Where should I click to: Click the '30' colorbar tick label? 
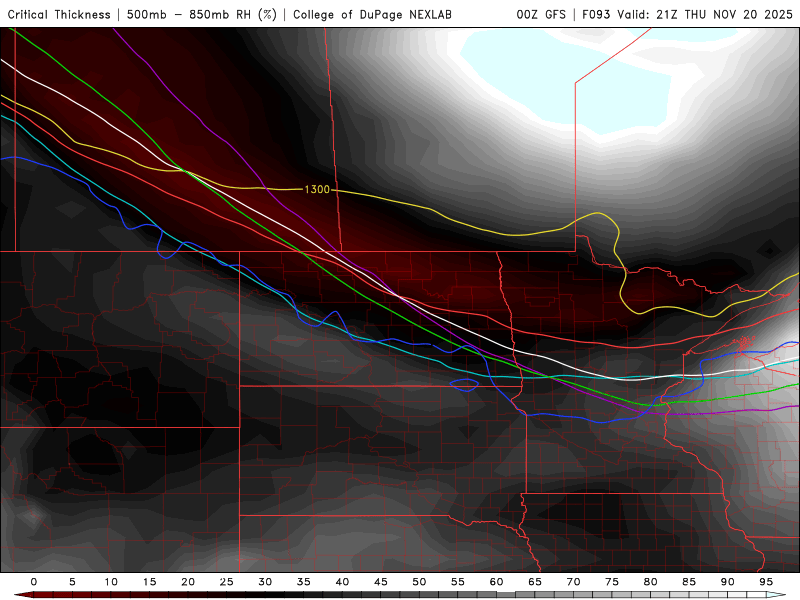point(265,582)
